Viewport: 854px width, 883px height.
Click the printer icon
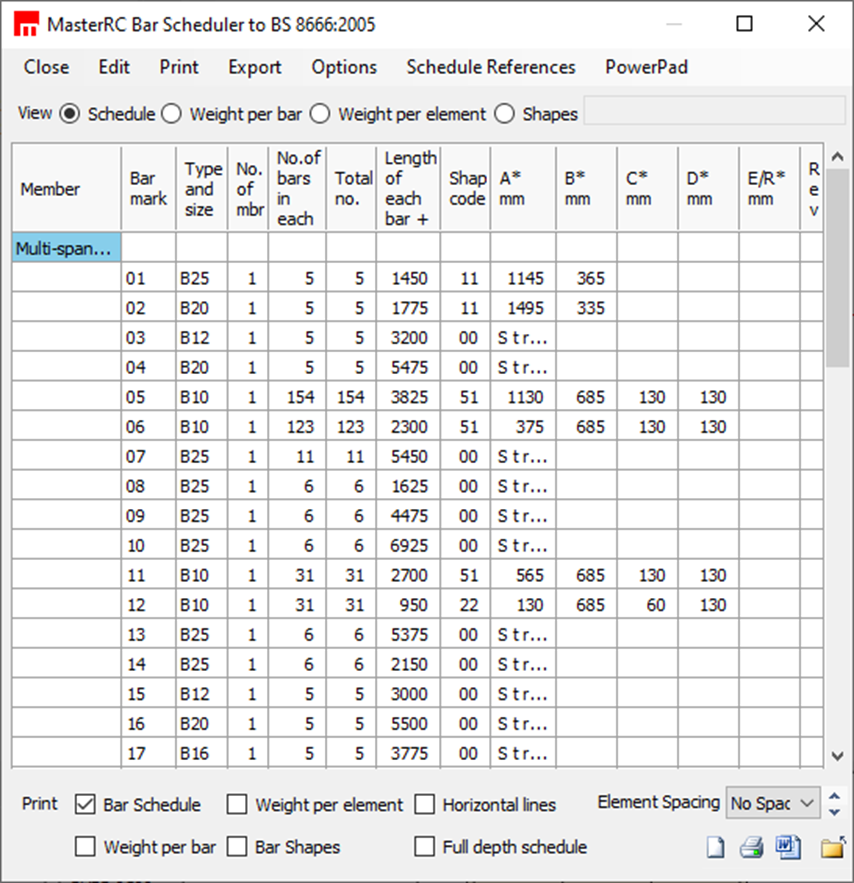752,846
